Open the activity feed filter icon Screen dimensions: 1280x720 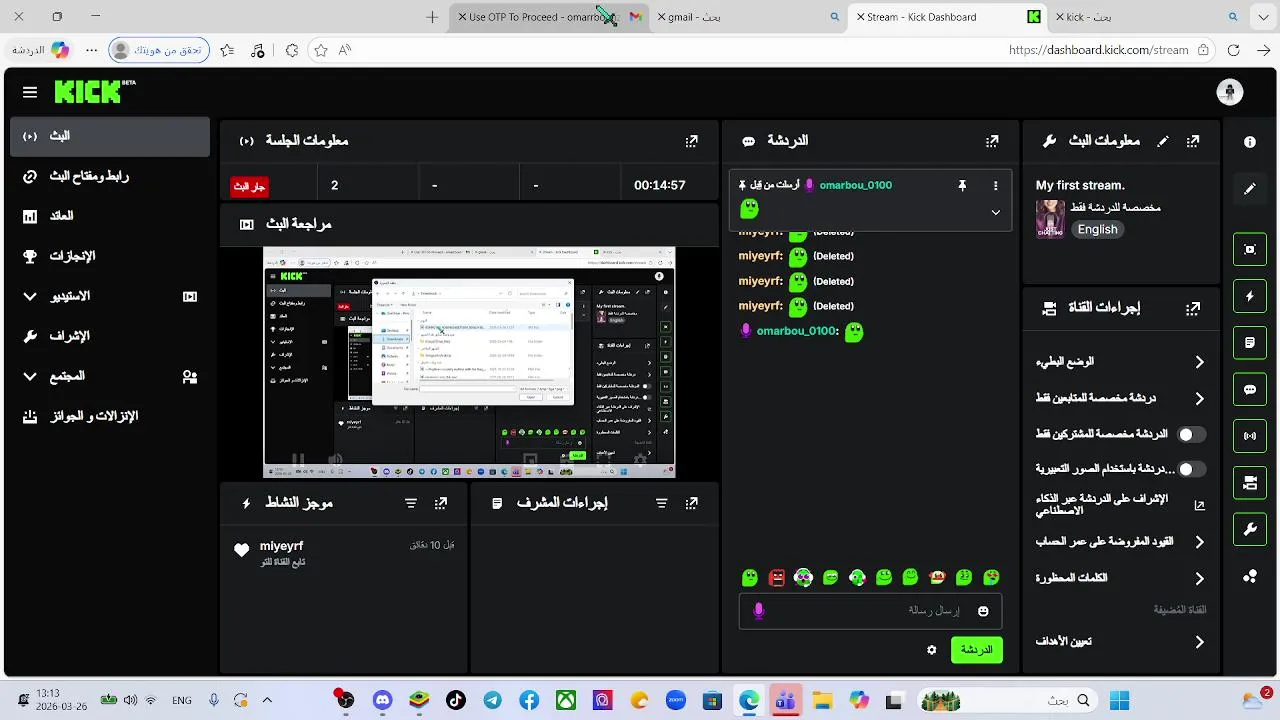[x=411, y=503]
